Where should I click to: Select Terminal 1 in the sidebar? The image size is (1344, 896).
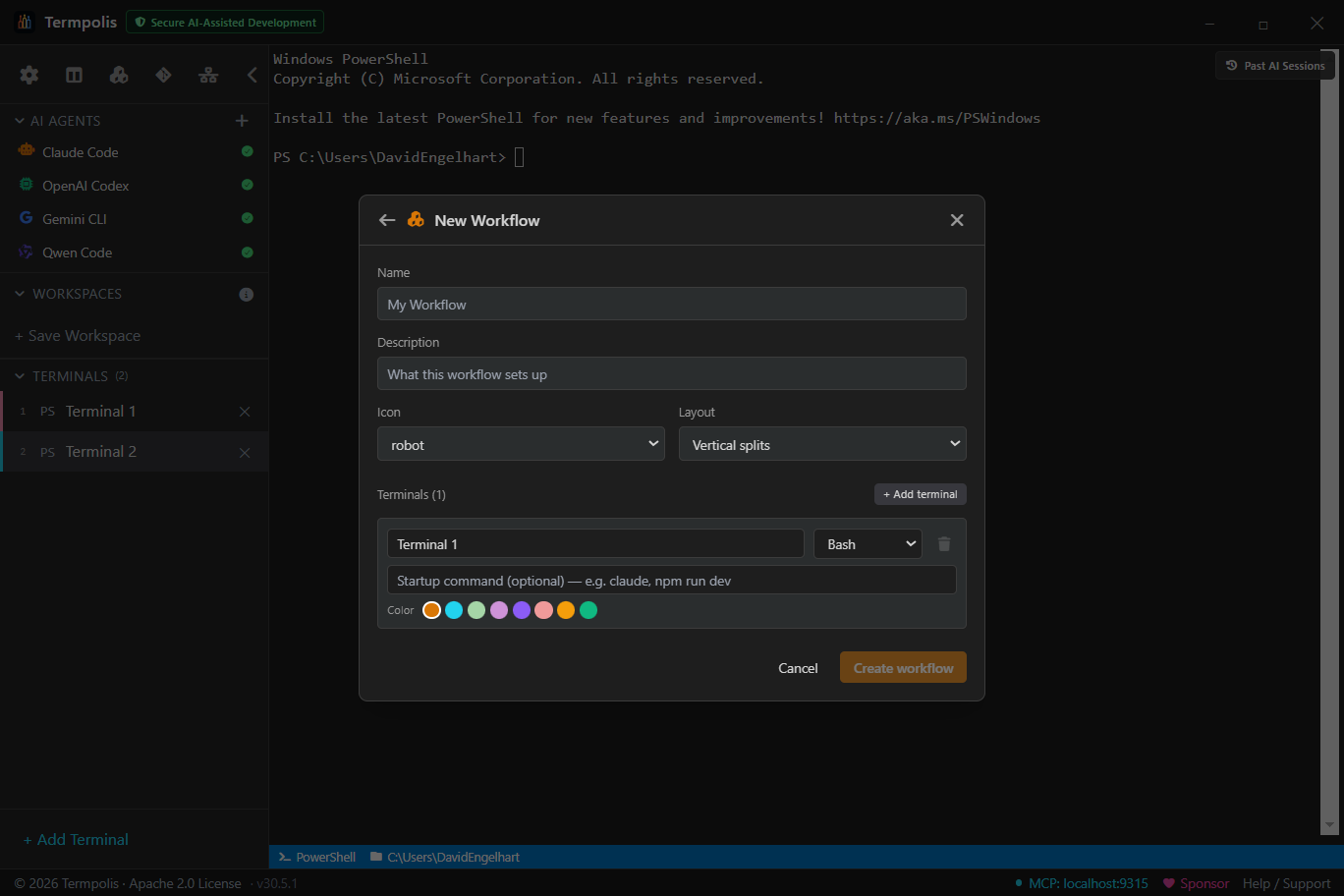[135, 412]
